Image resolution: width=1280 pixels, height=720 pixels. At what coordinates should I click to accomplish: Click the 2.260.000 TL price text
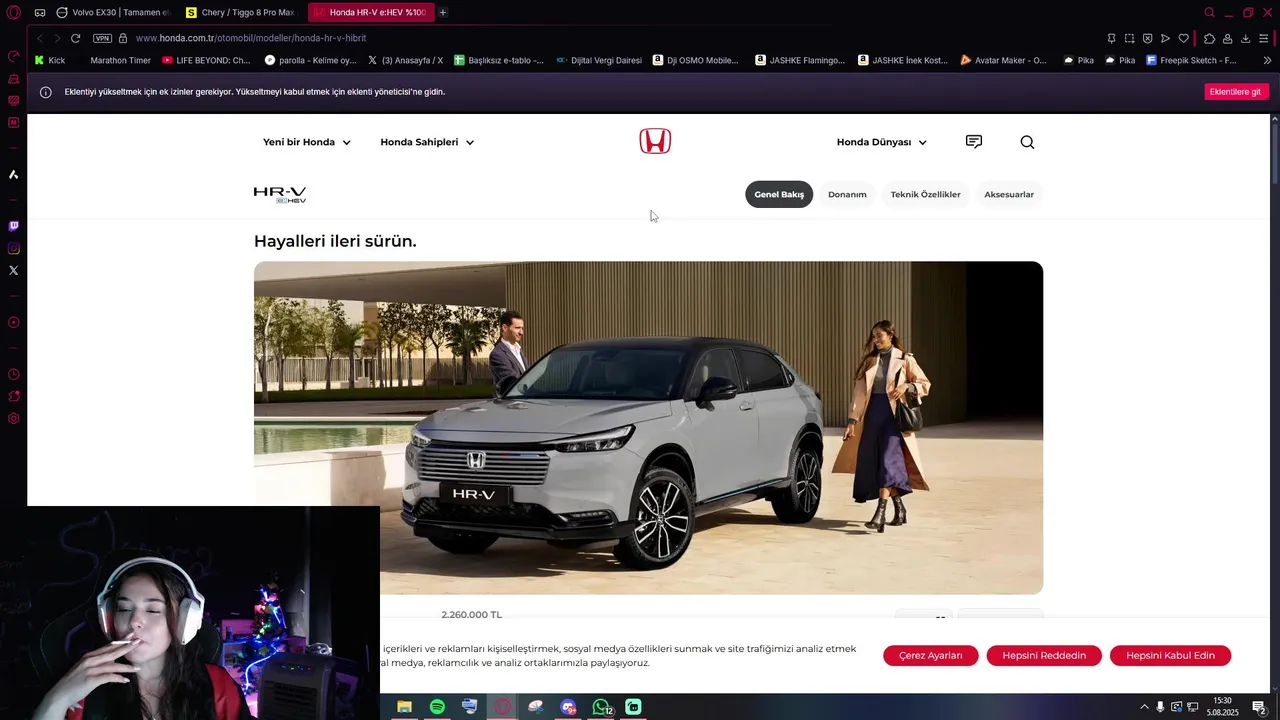(x=471, y=615)
